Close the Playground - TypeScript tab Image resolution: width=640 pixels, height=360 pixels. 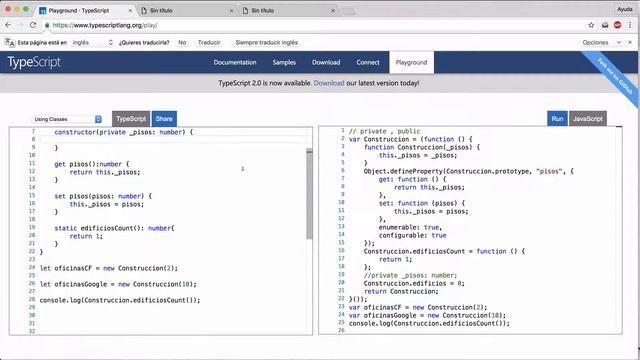(x=130, y=11)
